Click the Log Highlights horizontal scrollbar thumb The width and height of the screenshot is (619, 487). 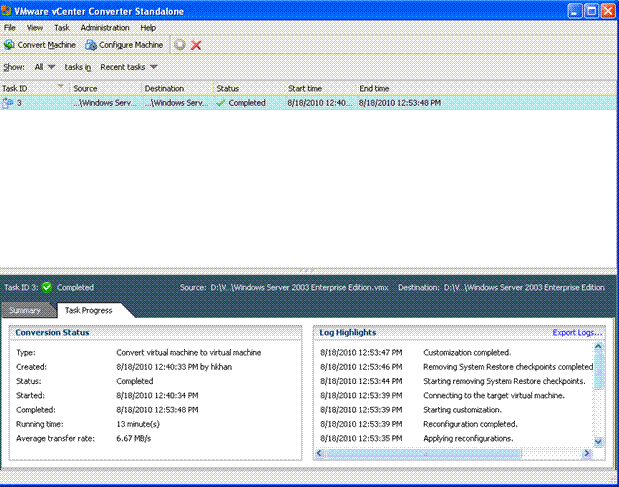(424, 453)
